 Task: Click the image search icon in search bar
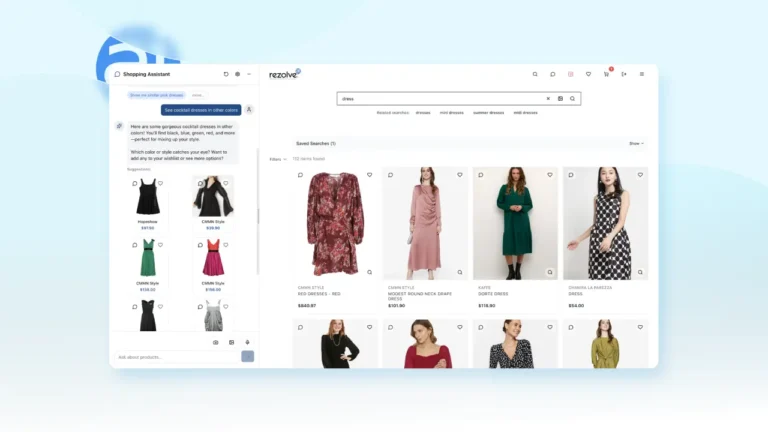560,99
